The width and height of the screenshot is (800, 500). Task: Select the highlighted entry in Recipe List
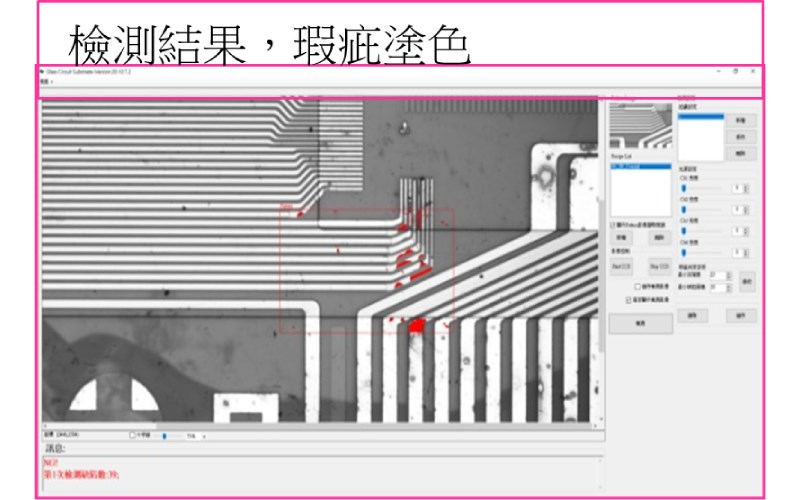pyautogui.click(x=640, y=166)
